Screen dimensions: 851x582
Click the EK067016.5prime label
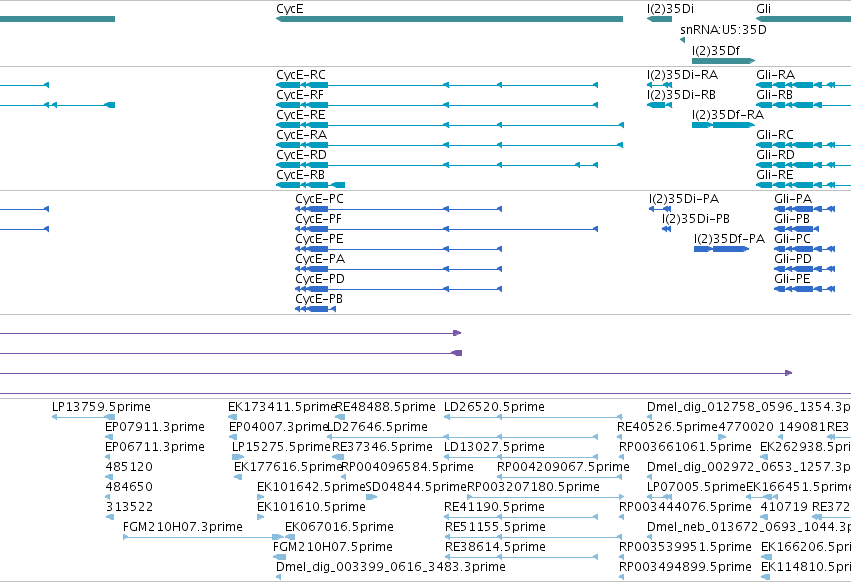pos(339,527)
